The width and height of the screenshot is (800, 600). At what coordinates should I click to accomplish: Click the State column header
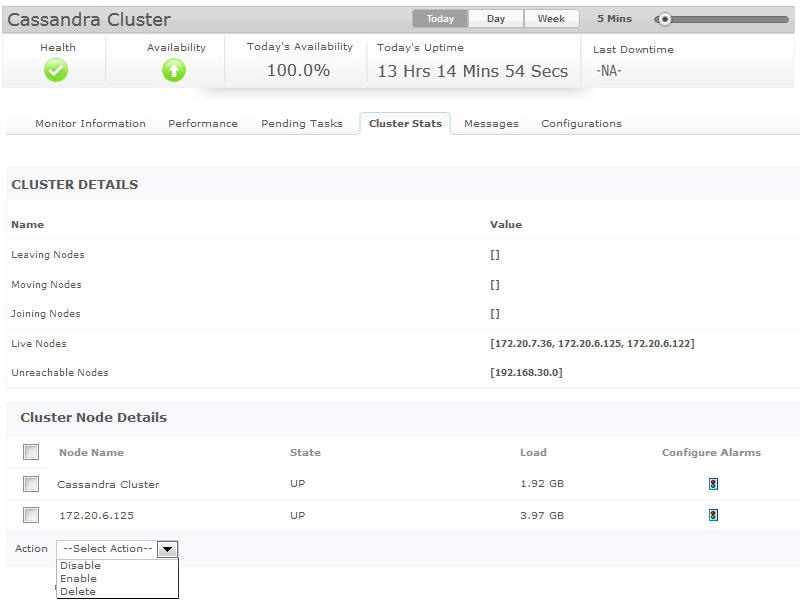point(305,453)
